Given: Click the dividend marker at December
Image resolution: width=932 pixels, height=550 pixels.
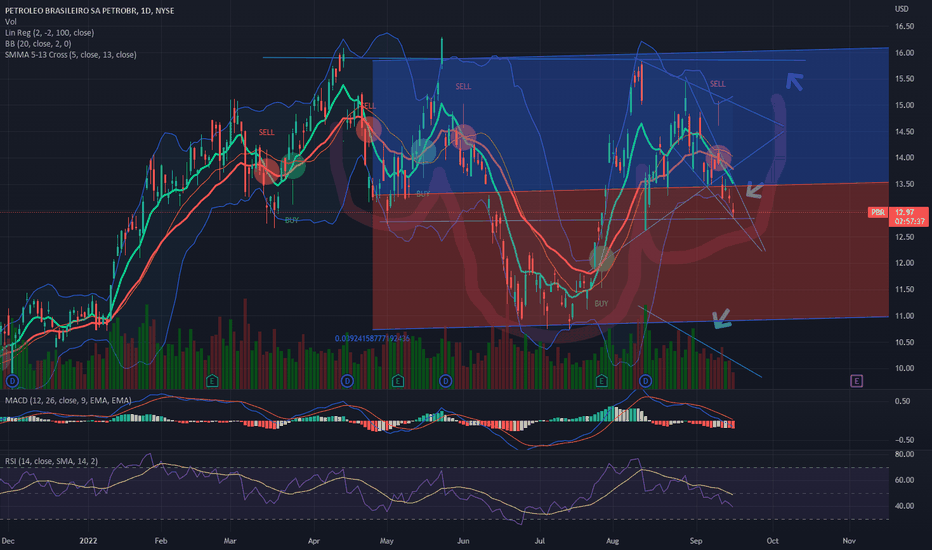Looking at the screenshot, I should click(x=12, y=381).
